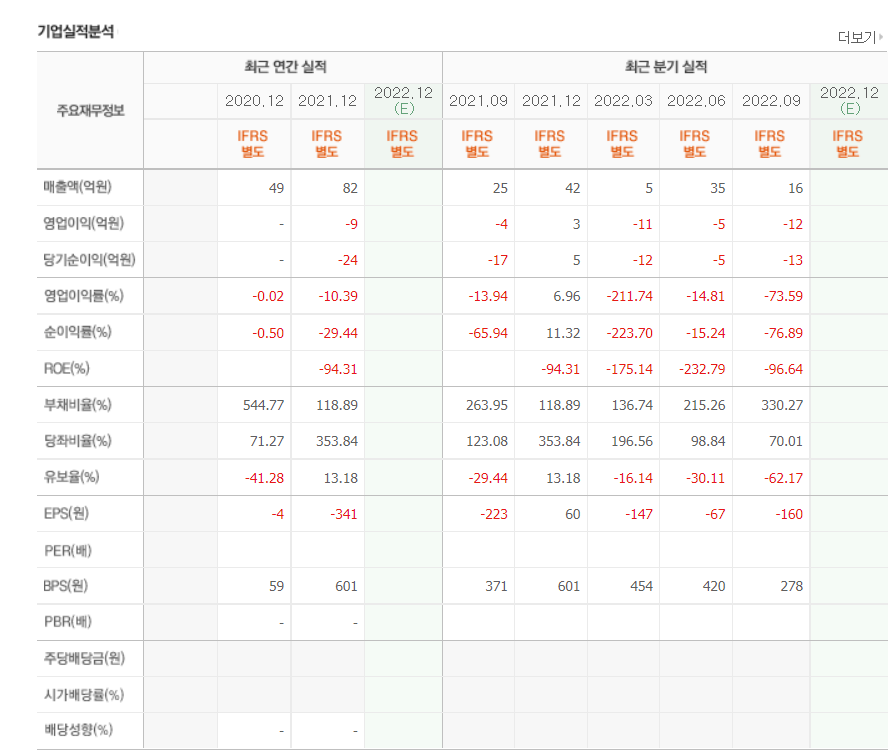This screenshot has height=753, width=894.
Task: Click the 당좌비율(%) row label
Action: pos(78,441)
